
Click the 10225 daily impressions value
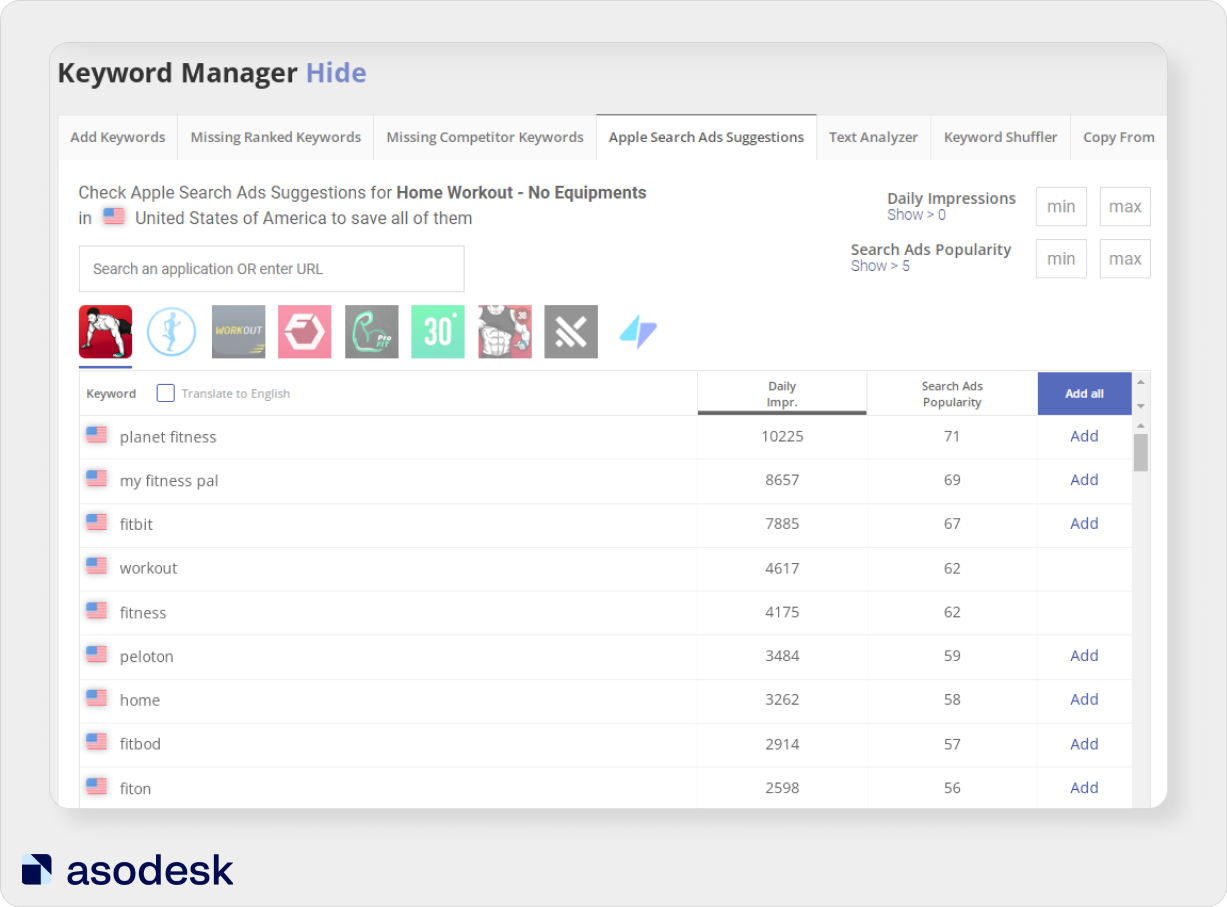click(782, 436)
